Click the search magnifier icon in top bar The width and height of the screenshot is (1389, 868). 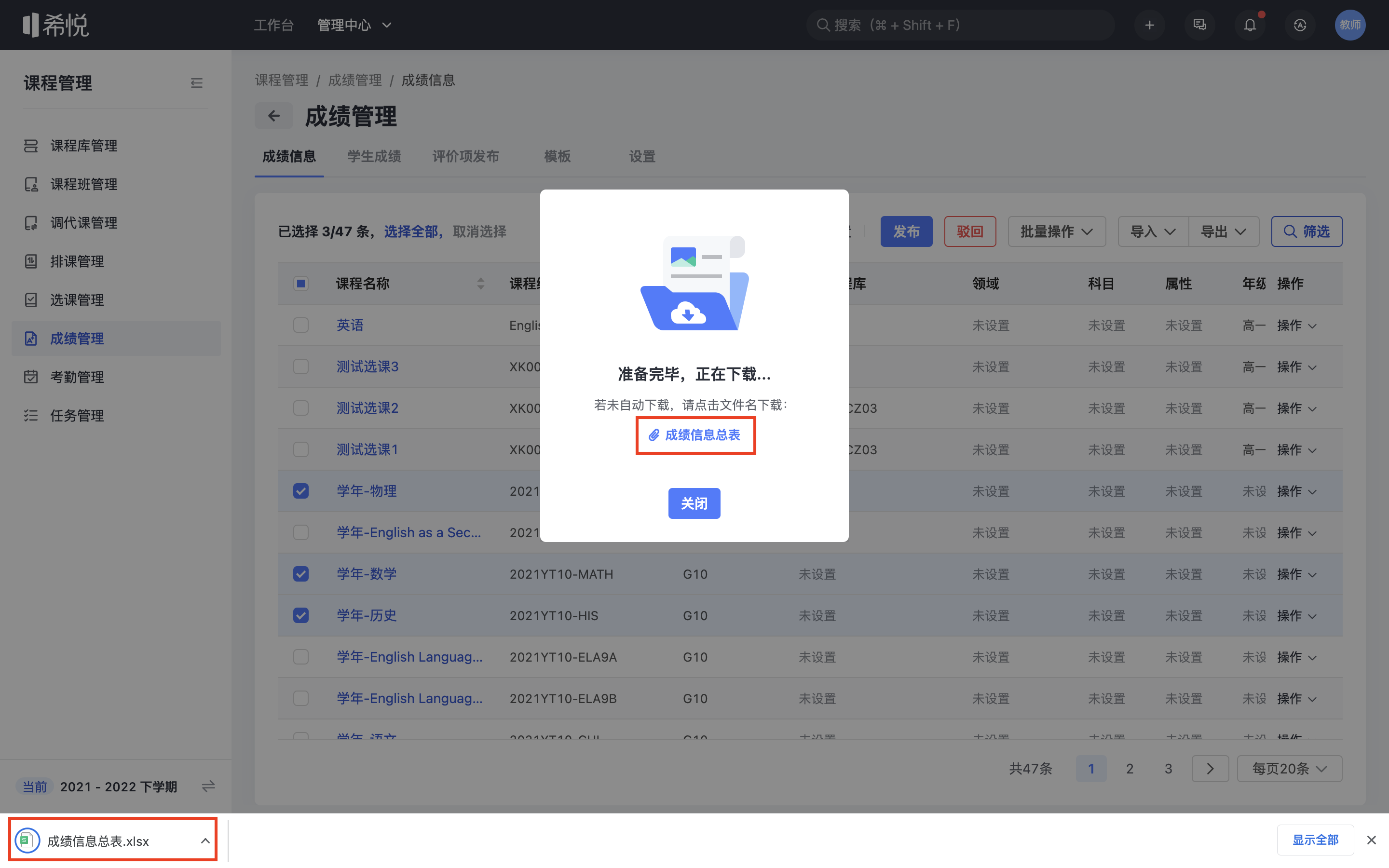pos(823,25)
